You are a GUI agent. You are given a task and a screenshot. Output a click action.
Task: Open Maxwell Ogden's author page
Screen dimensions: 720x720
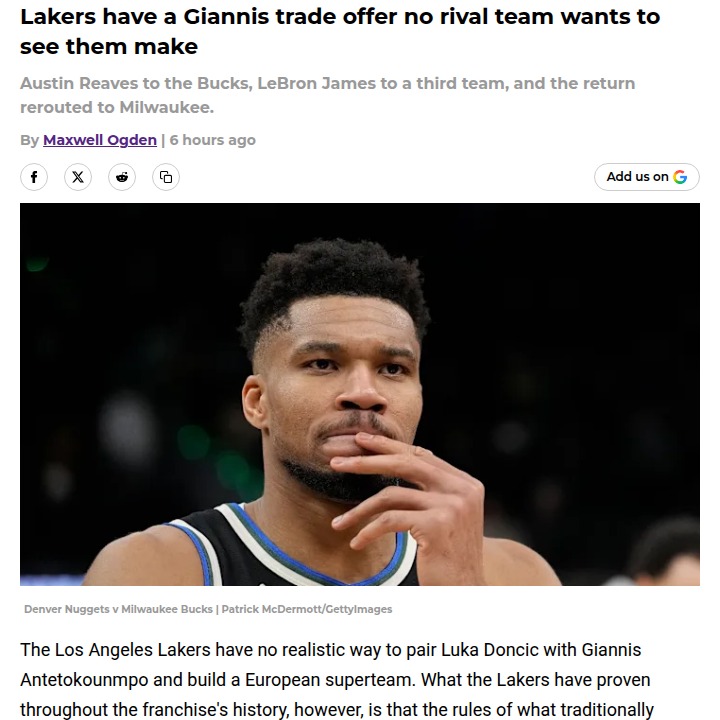point(100,140)
